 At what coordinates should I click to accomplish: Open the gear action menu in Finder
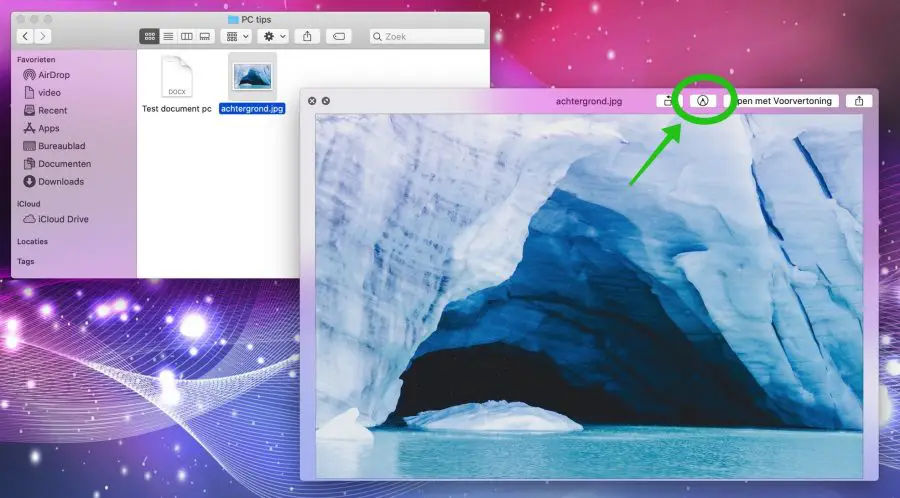click(273, 36)
